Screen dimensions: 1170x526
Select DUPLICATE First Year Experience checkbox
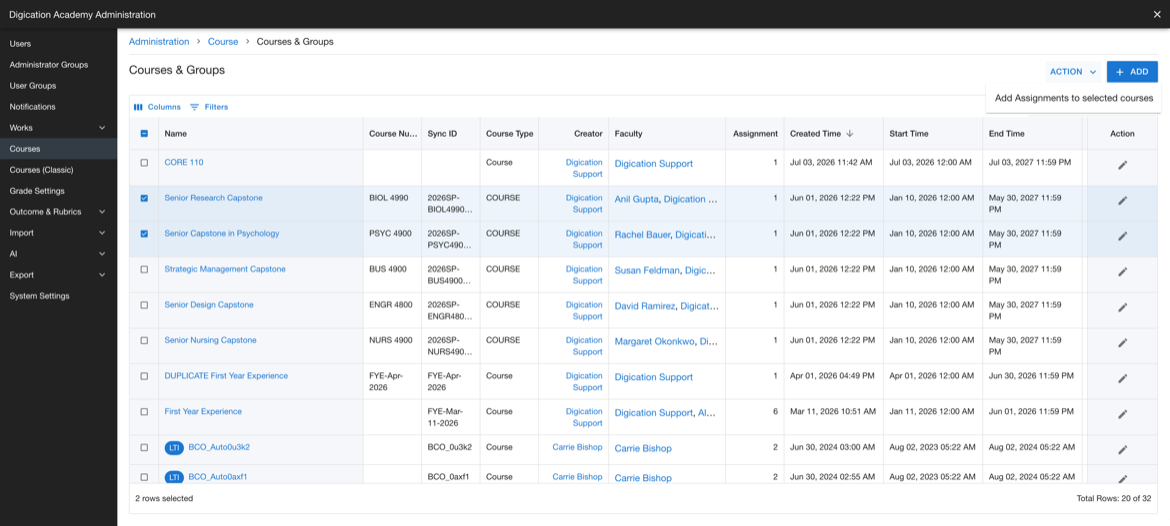144,376
